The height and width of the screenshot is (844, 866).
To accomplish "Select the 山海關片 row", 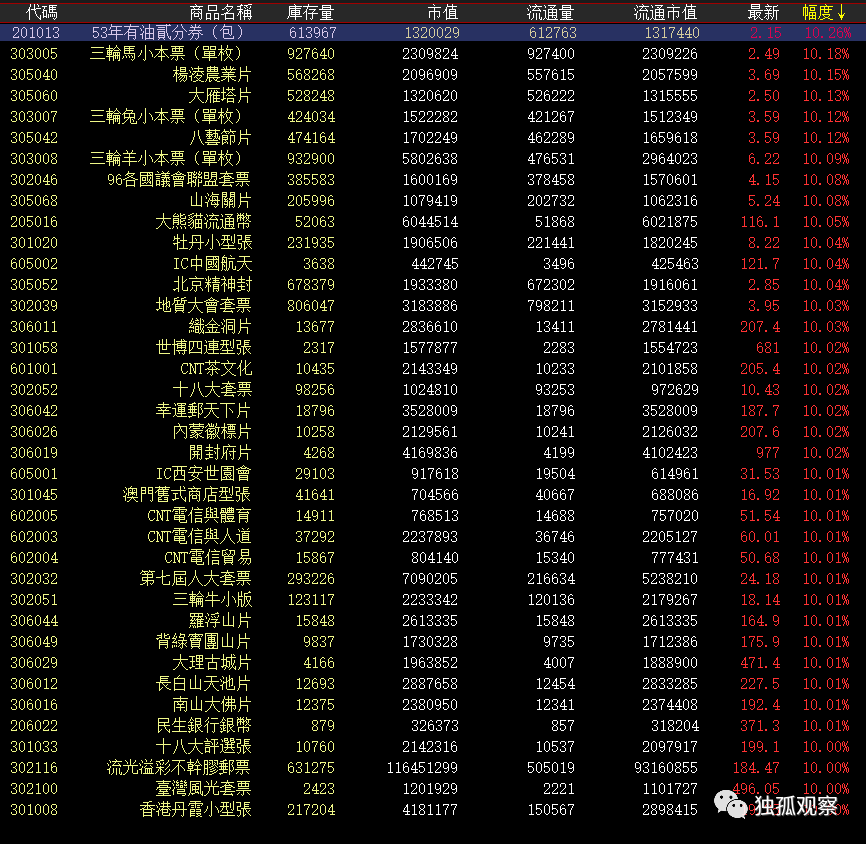I will point(433,201).
